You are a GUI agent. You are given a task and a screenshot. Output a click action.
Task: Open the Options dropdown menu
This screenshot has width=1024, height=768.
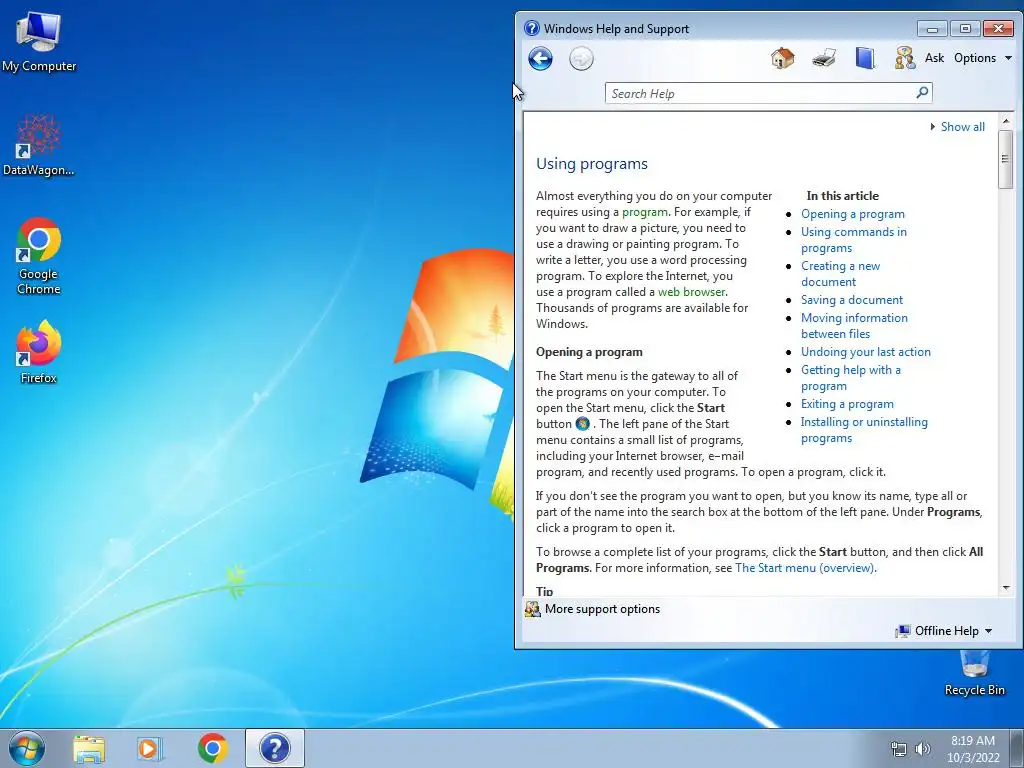(x=983, y=57)
